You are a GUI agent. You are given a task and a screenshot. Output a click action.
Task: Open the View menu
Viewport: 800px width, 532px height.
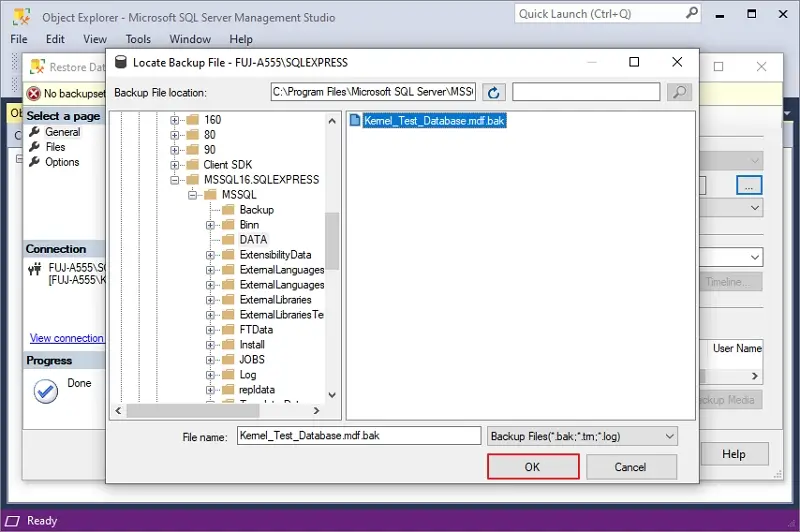click(x=95, y=39)
